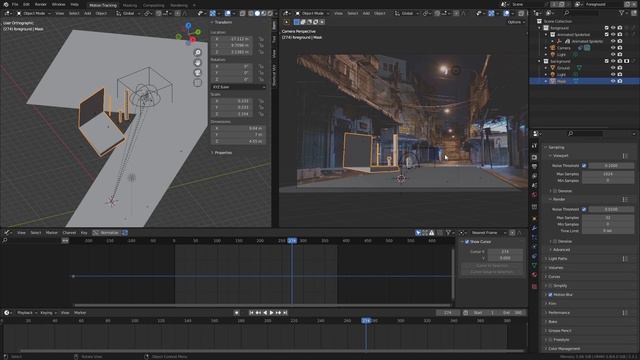Collapse the Sampling panel
Viewport: 640px width, 360px height.
pyautogui.click(x=556, y=147)
